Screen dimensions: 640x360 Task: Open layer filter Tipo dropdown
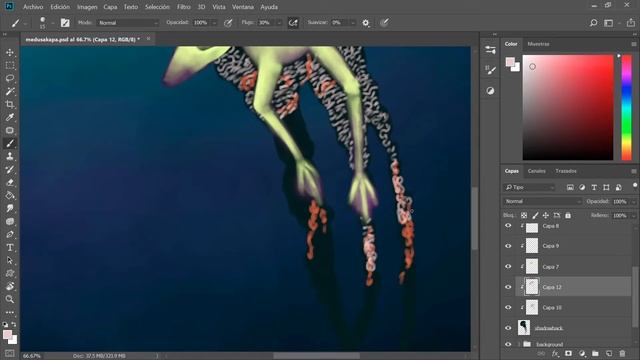point(529,187)
